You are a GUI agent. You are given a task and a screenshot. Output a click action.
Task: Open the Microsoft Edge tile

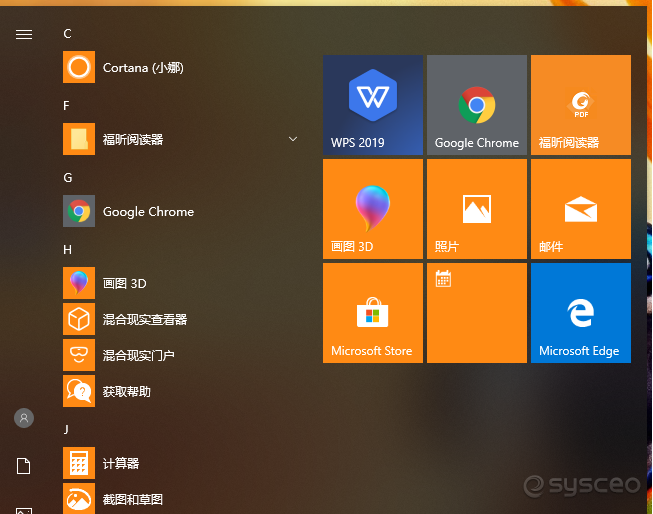click(x=581, y=313)
